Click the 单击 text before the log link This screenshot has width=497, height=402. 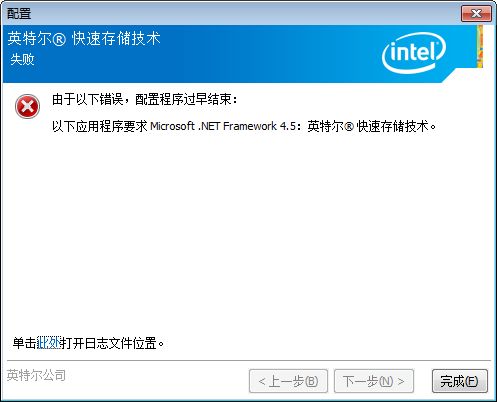25,343
